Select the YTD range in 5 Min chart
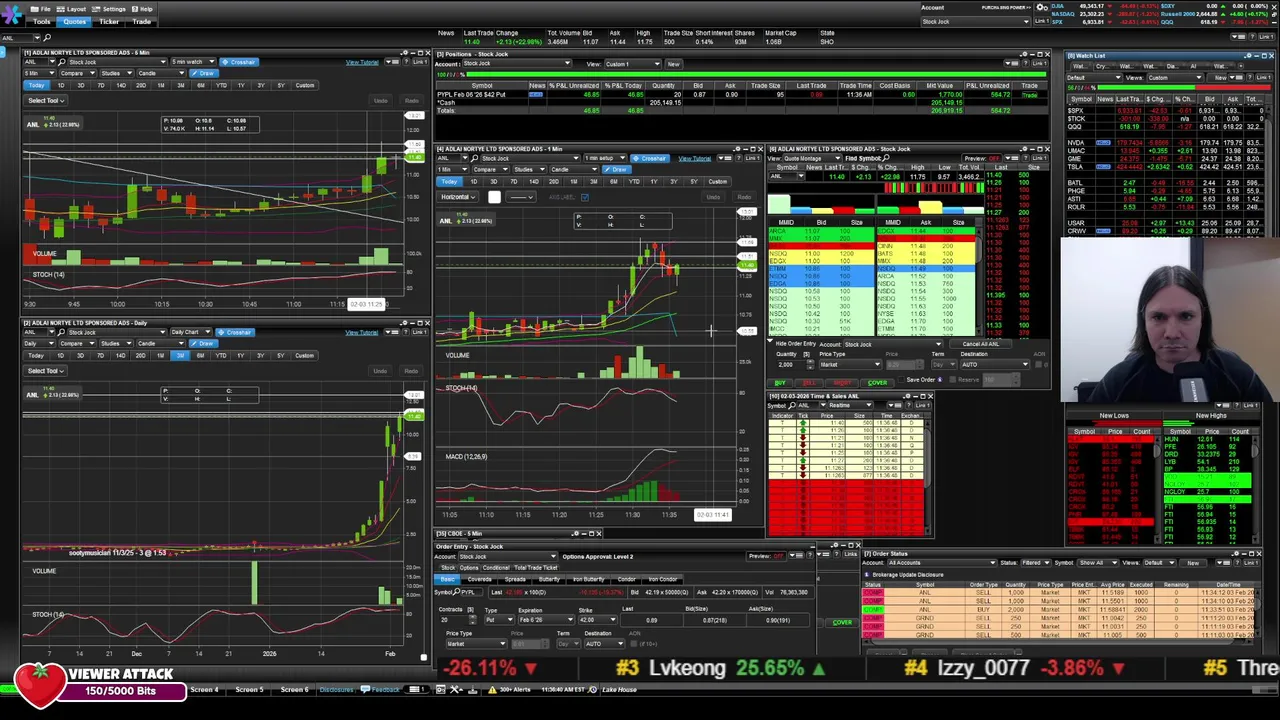Image resolution: width=1280 pixels, height=720 pixels. (x=221, y=85)
